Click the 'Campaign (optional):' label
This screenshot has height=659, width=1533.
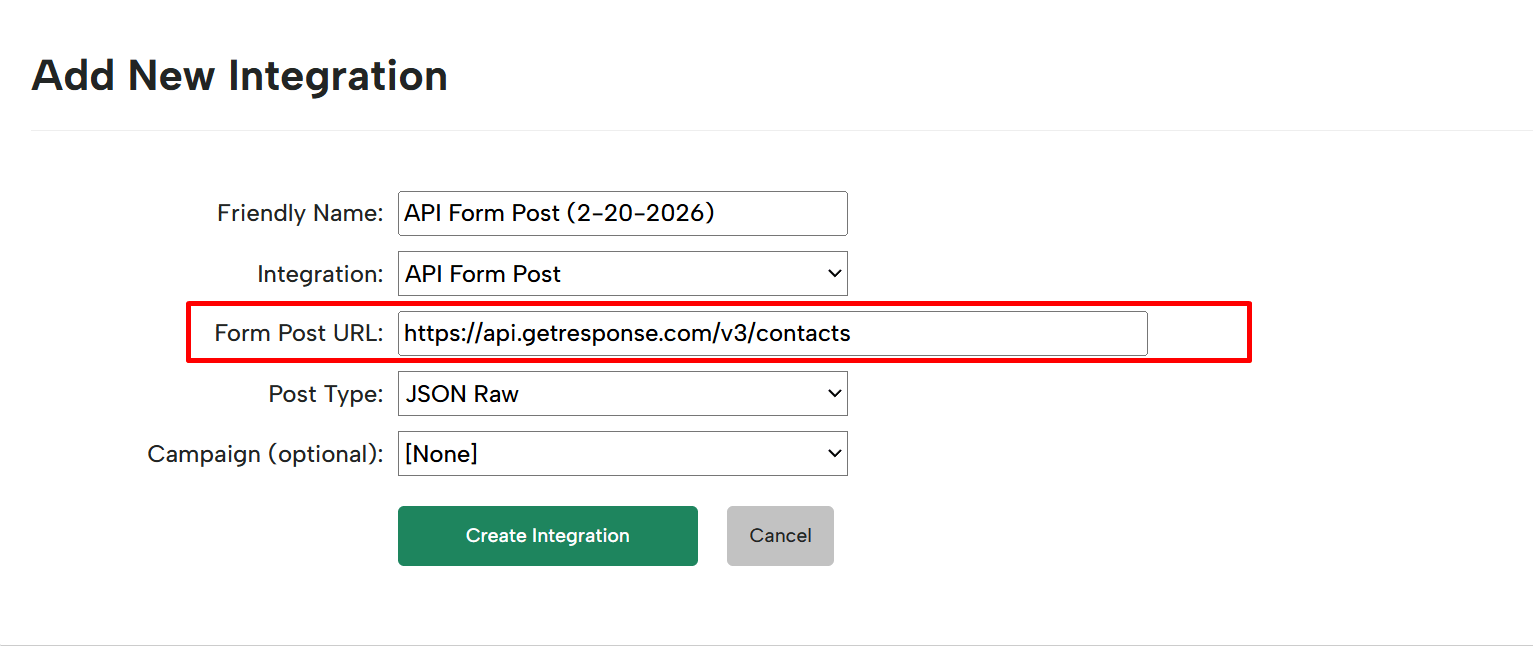tap(264, 453)
